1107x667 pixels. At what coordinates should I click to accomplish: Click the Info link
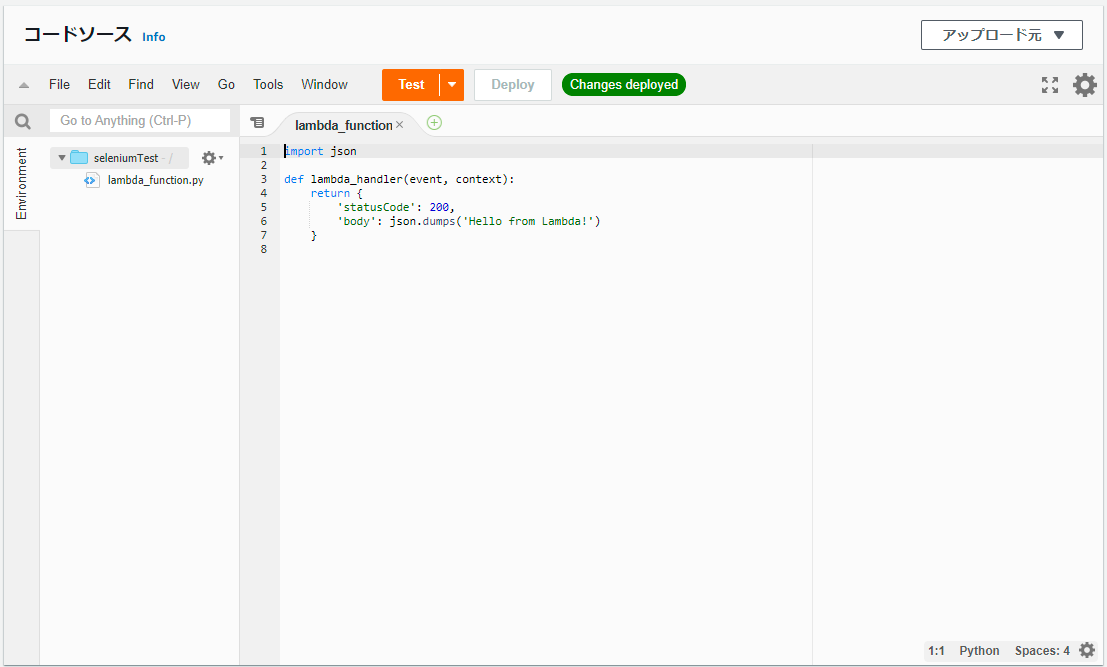tap(154, 37)
